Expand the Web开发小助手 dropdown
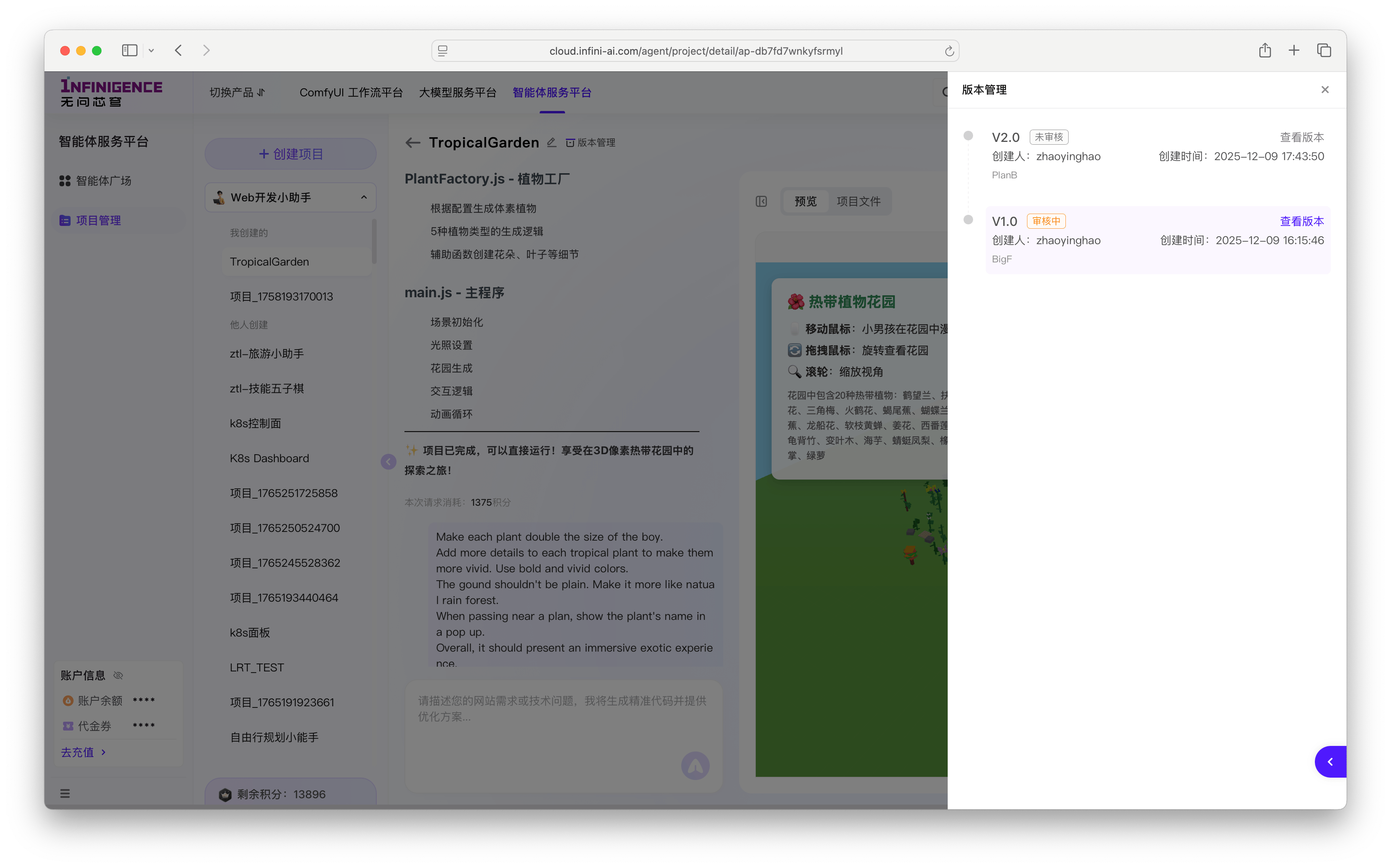 coord(291,197)
